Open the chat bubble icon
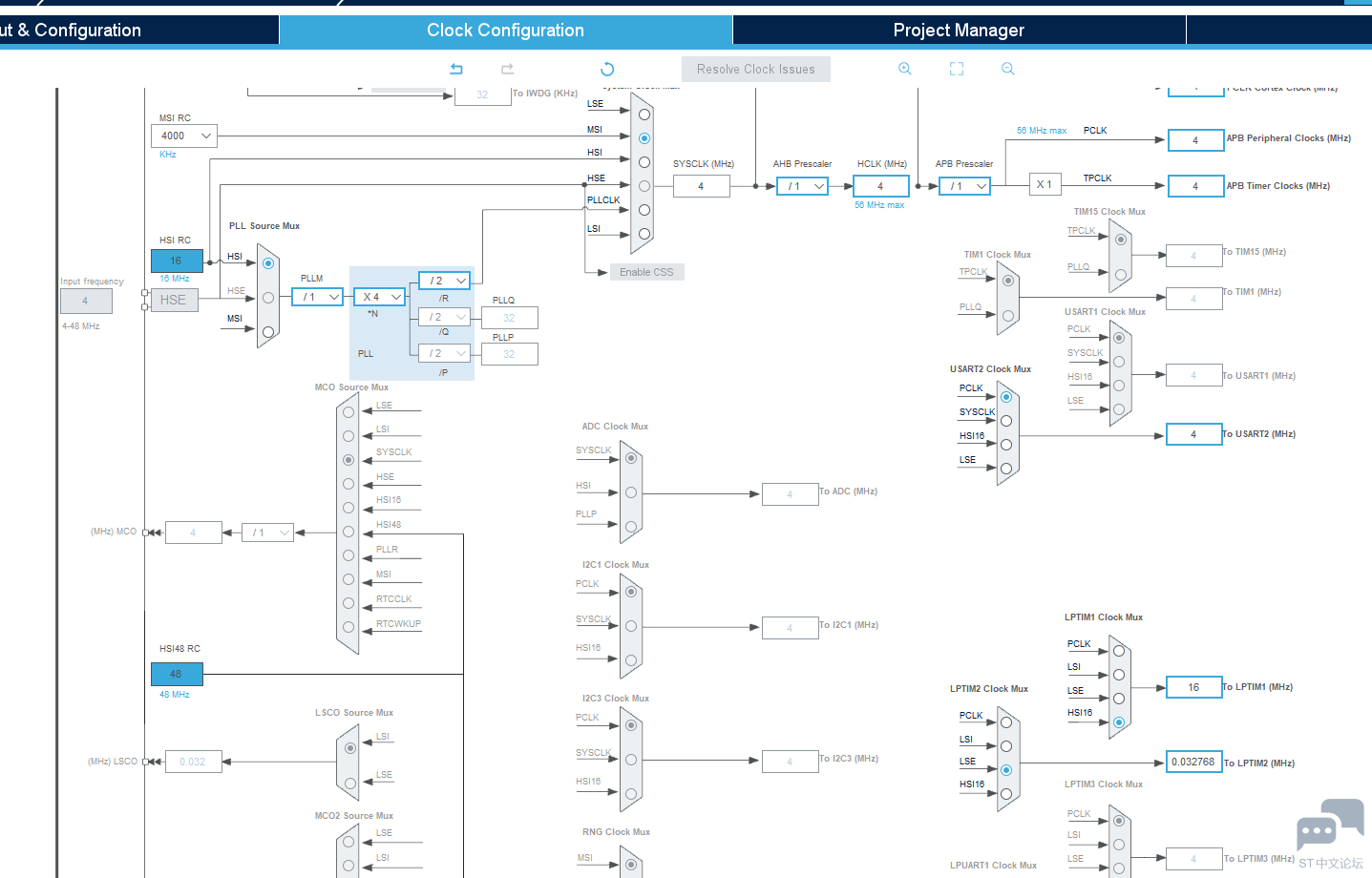This screenshot has height=878, width=1372. point(1330,825)
